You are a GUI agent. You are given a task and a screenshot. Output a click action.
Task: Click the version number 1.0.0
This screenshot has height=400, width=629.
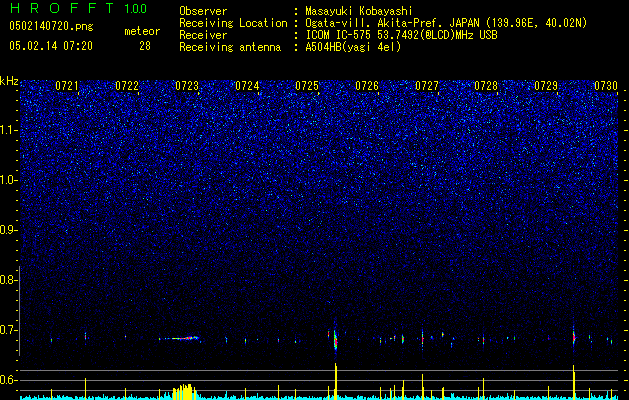click(x=136, y=9)
